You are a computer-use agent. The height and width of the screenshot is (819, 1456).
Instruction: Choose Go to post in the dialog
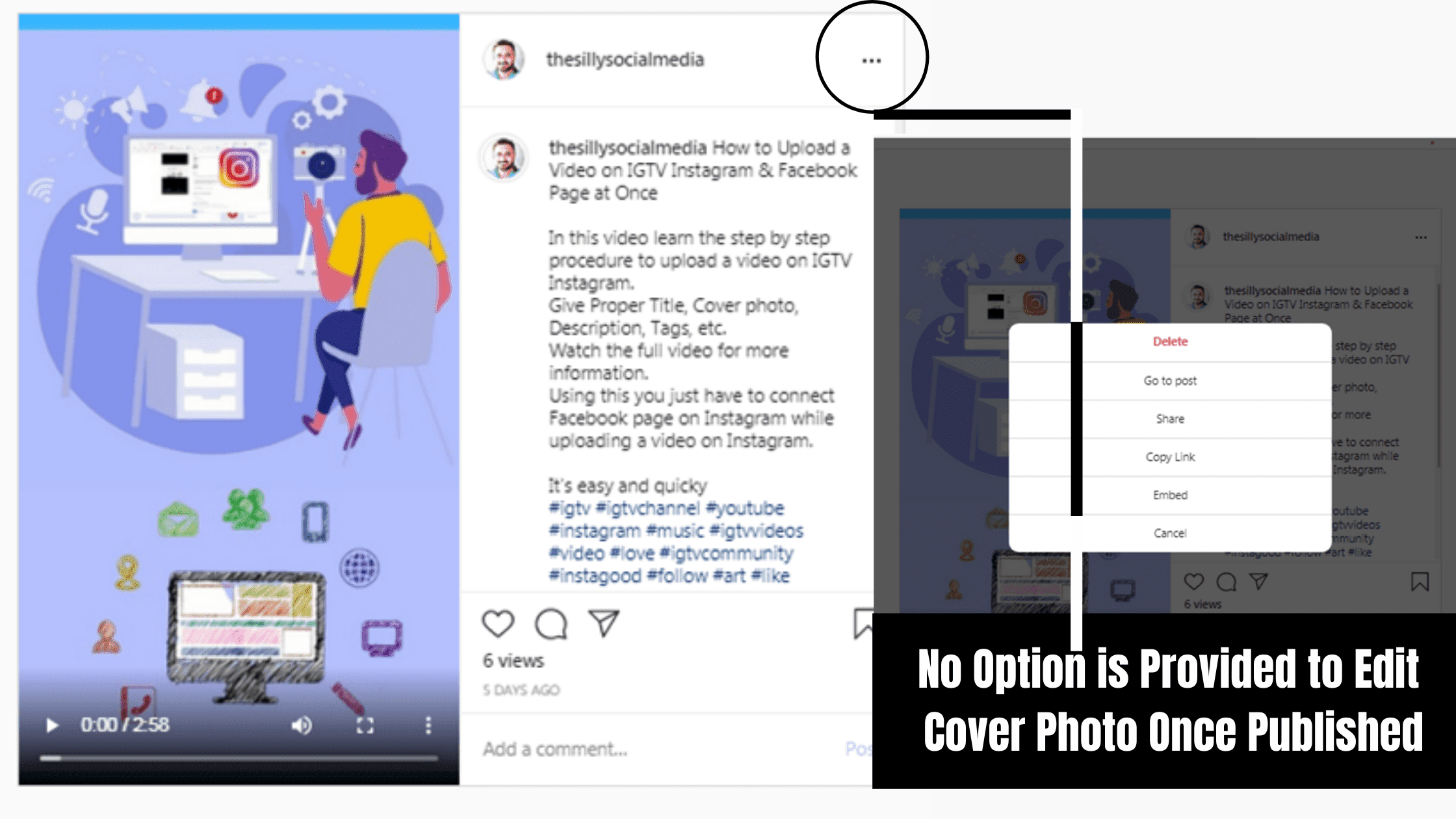click(1170, 381)
